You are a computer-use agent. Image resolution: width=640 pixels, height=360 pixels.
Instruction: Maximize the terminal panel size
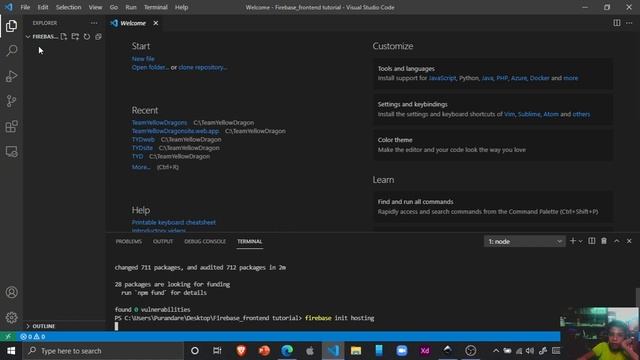pos(616,241)
